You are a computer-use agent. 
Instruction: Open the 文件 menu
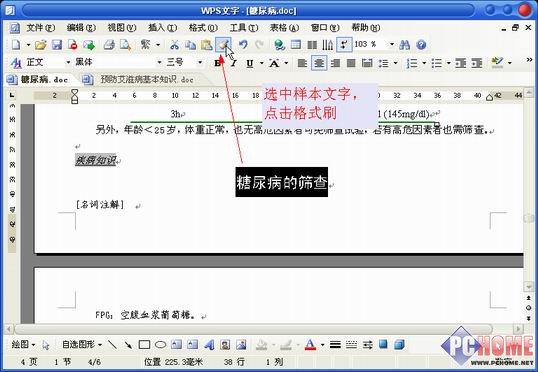[x=41, y=27]
